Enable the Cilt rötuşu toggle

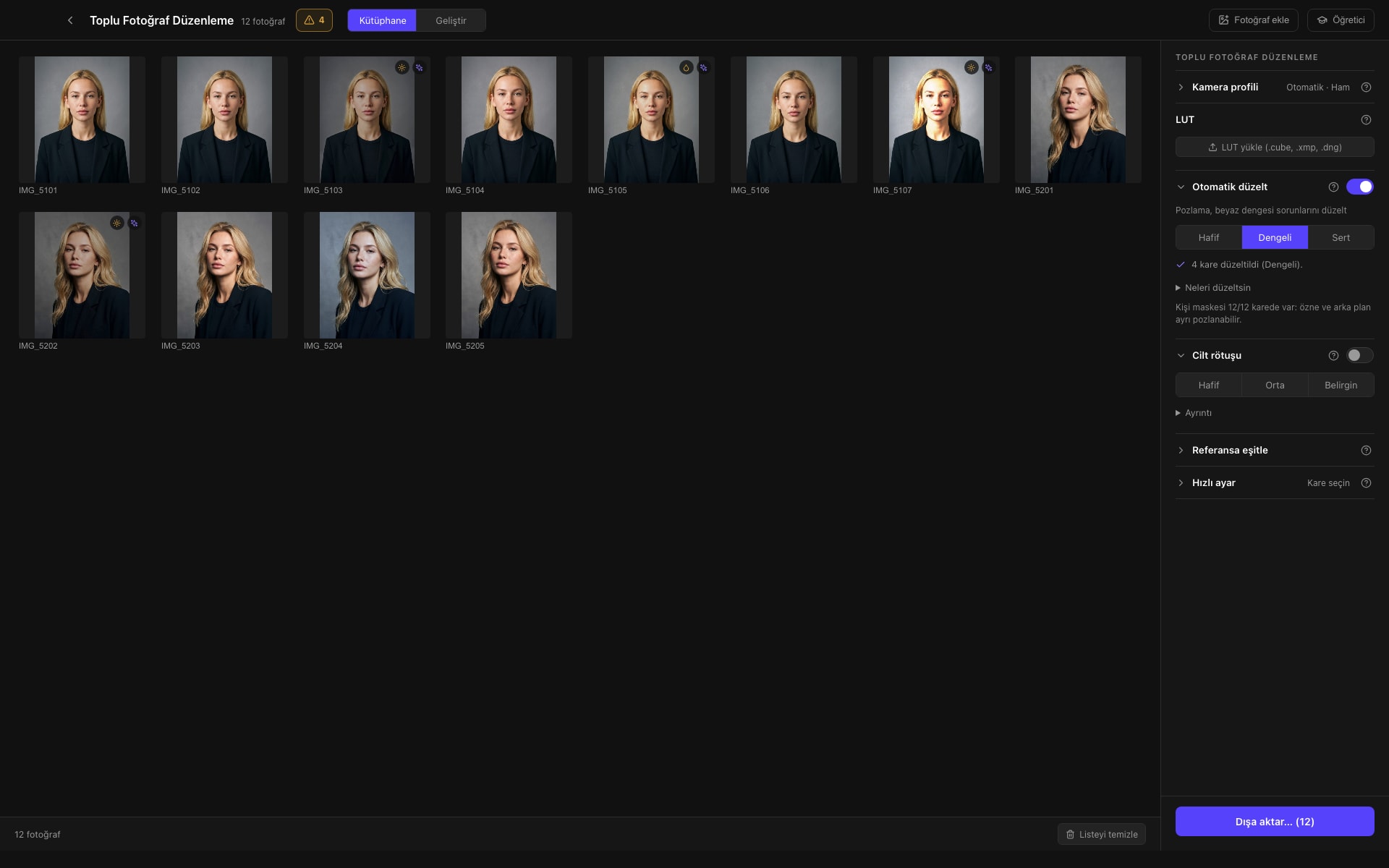click(1359, 355)
